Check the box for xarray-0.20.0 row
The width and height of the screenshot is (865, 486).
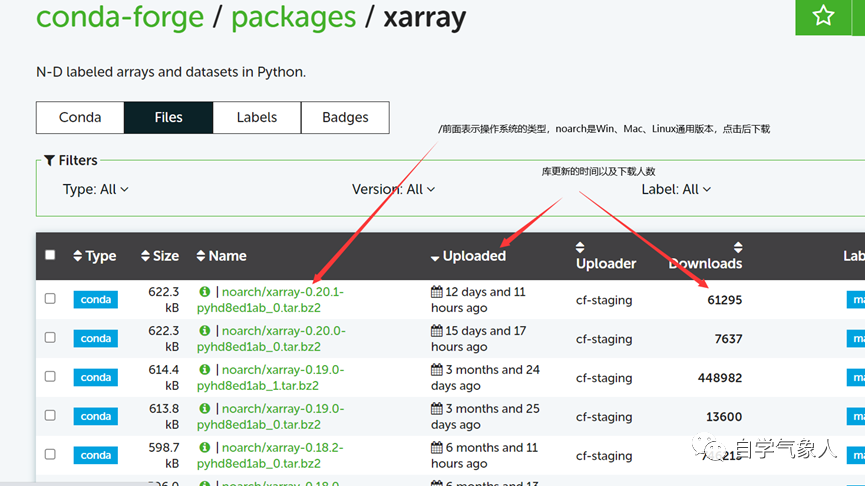point(50,337)
